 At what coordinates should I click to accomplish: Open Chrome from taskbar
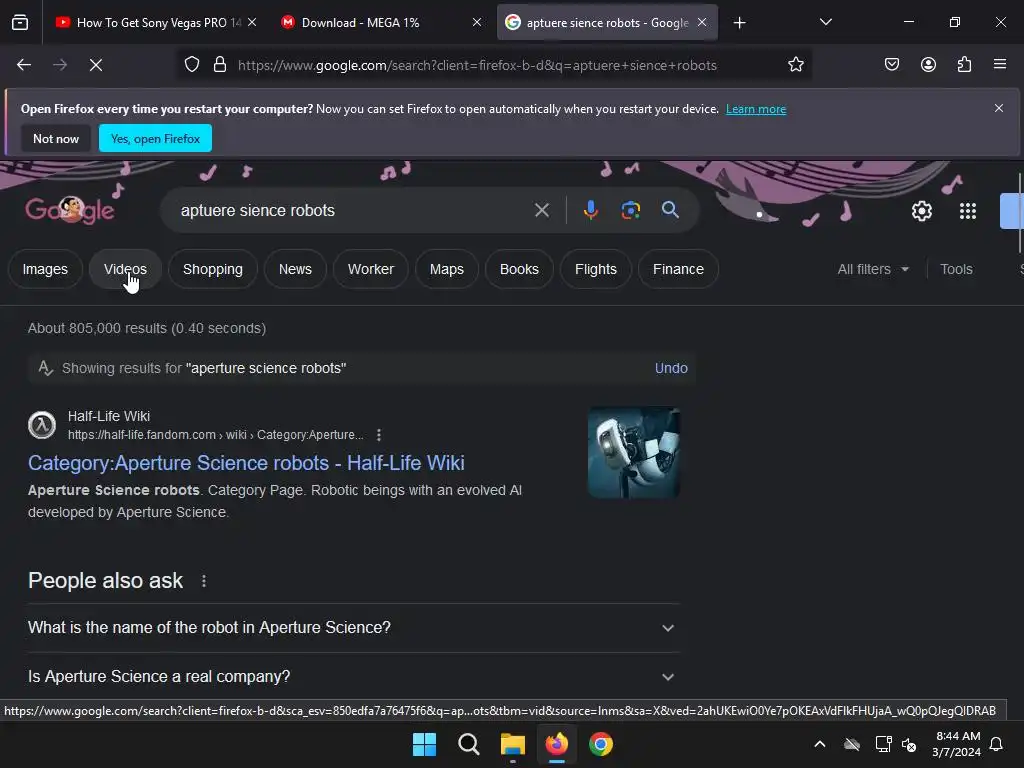pyautogui.click(x=601, y=744)
